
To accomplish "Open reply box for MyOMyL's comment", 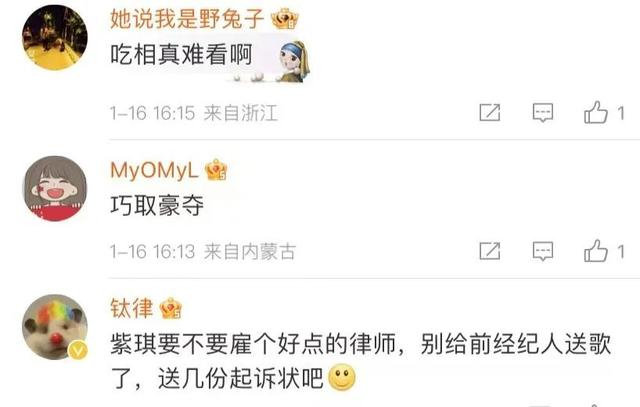I will [543, 251].
